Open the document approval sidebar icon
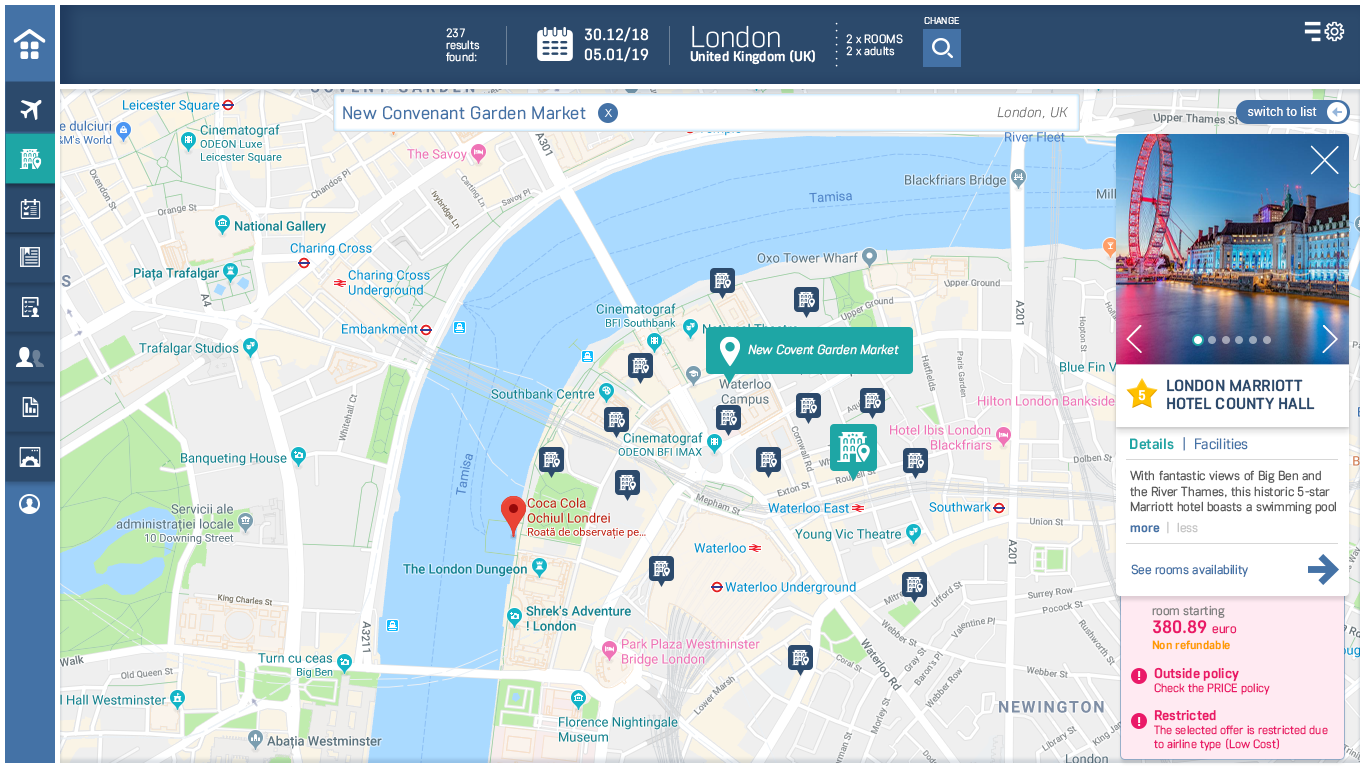The width and height of the screenshot is (1366, 768). point(30,307)
